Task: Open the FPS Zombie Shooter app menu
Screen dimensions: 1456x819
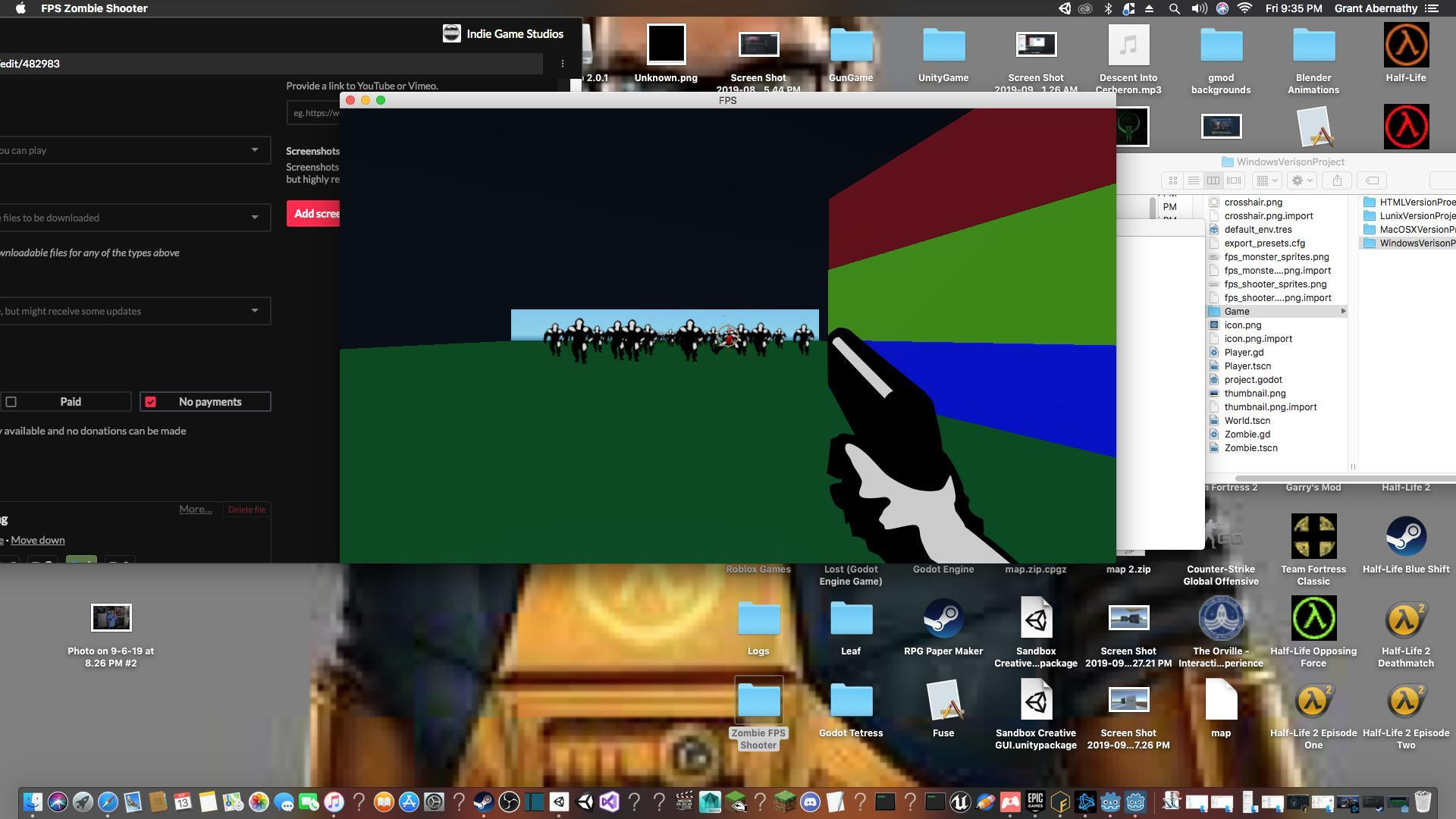Action: pos(94,8)
